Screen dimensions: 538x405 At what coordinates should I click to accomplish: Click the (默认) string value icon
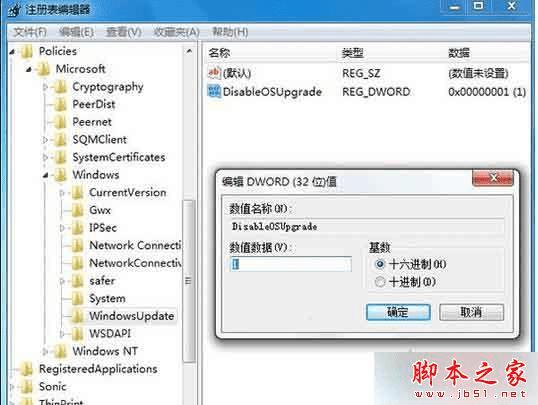point(214,73)
